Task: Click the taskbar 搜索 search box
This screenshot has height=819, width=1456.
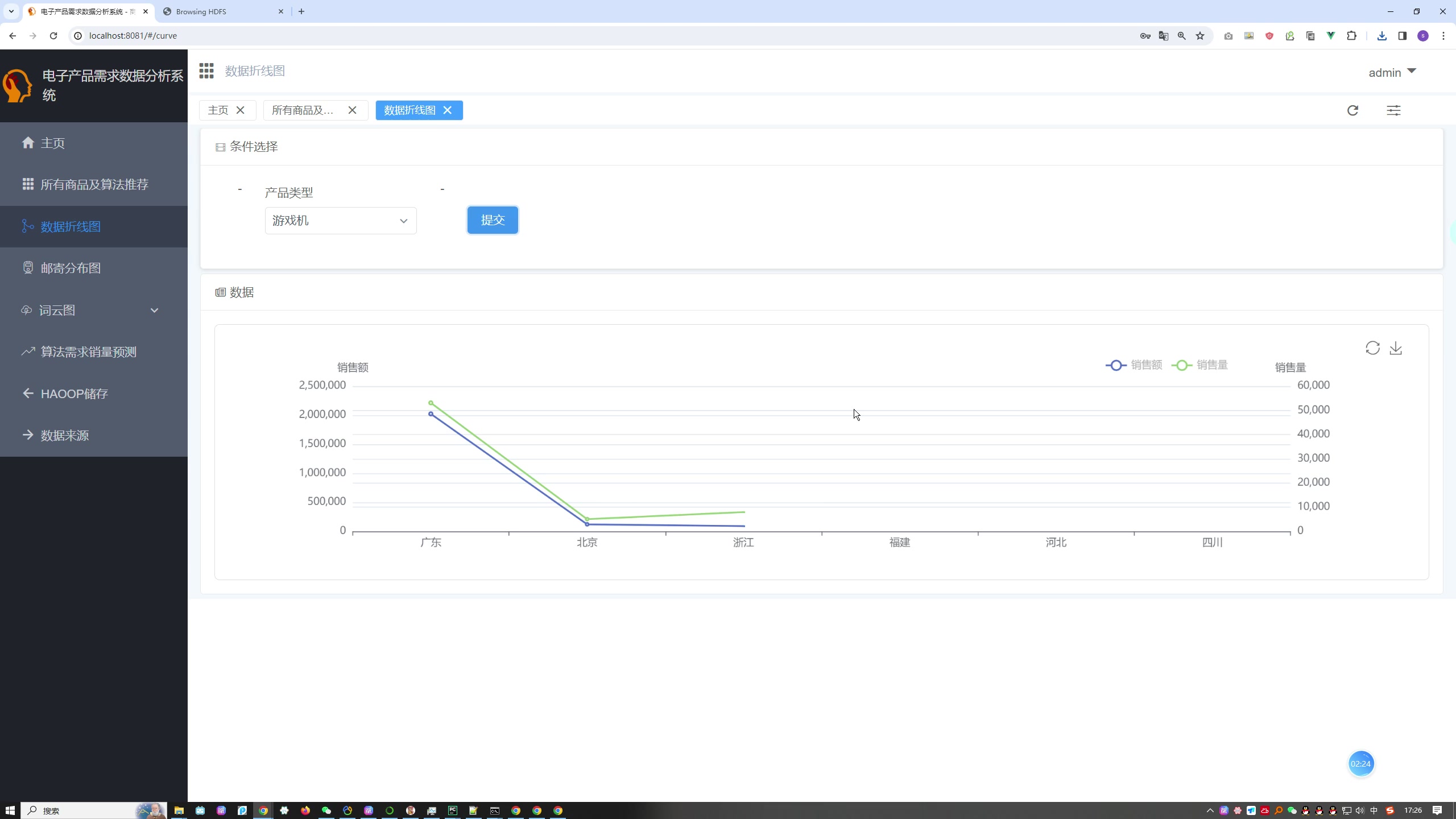Action: [94, 810]
